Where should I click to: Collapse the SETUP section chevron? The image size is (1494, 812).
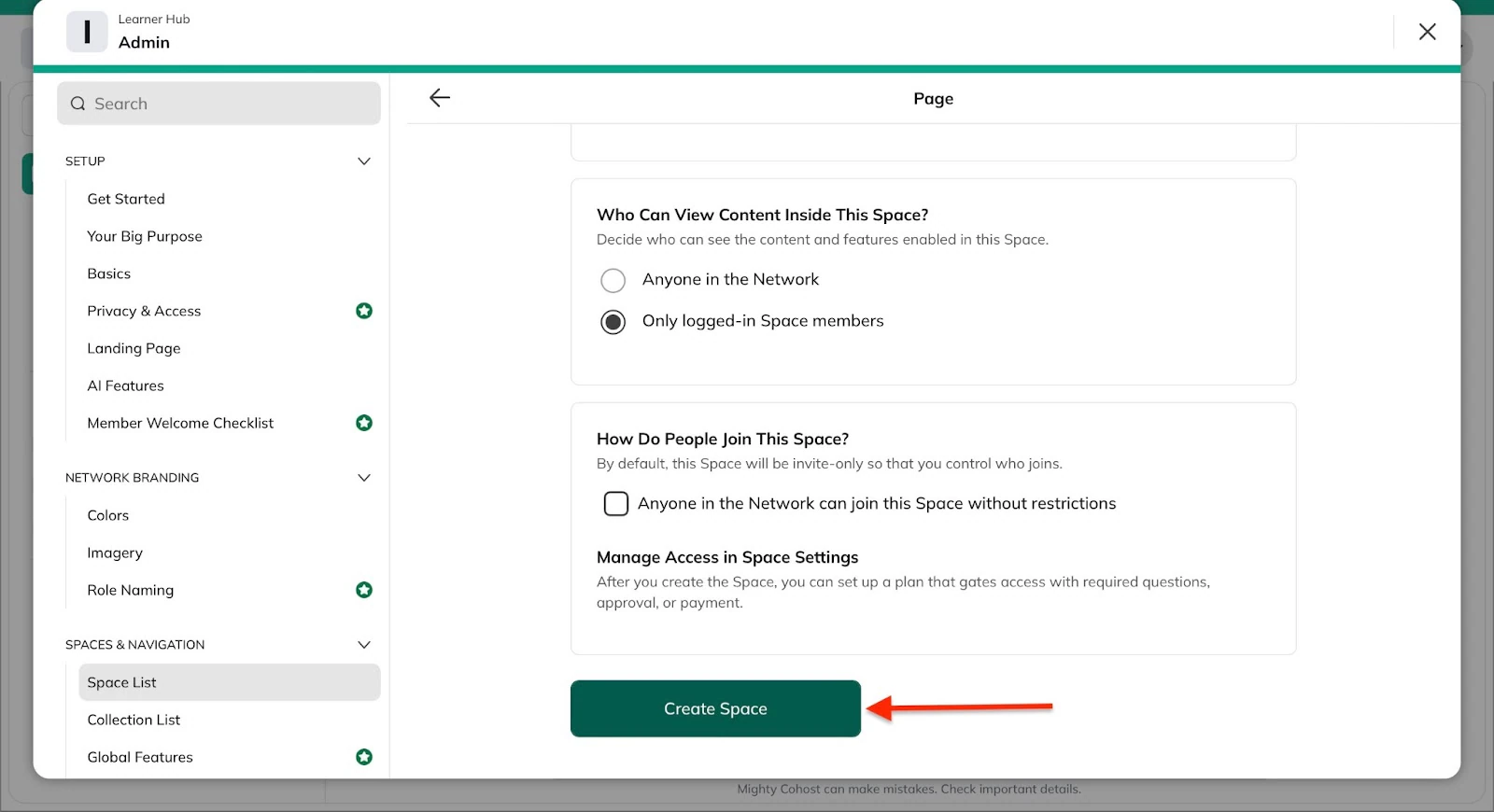tap(364, 161)
